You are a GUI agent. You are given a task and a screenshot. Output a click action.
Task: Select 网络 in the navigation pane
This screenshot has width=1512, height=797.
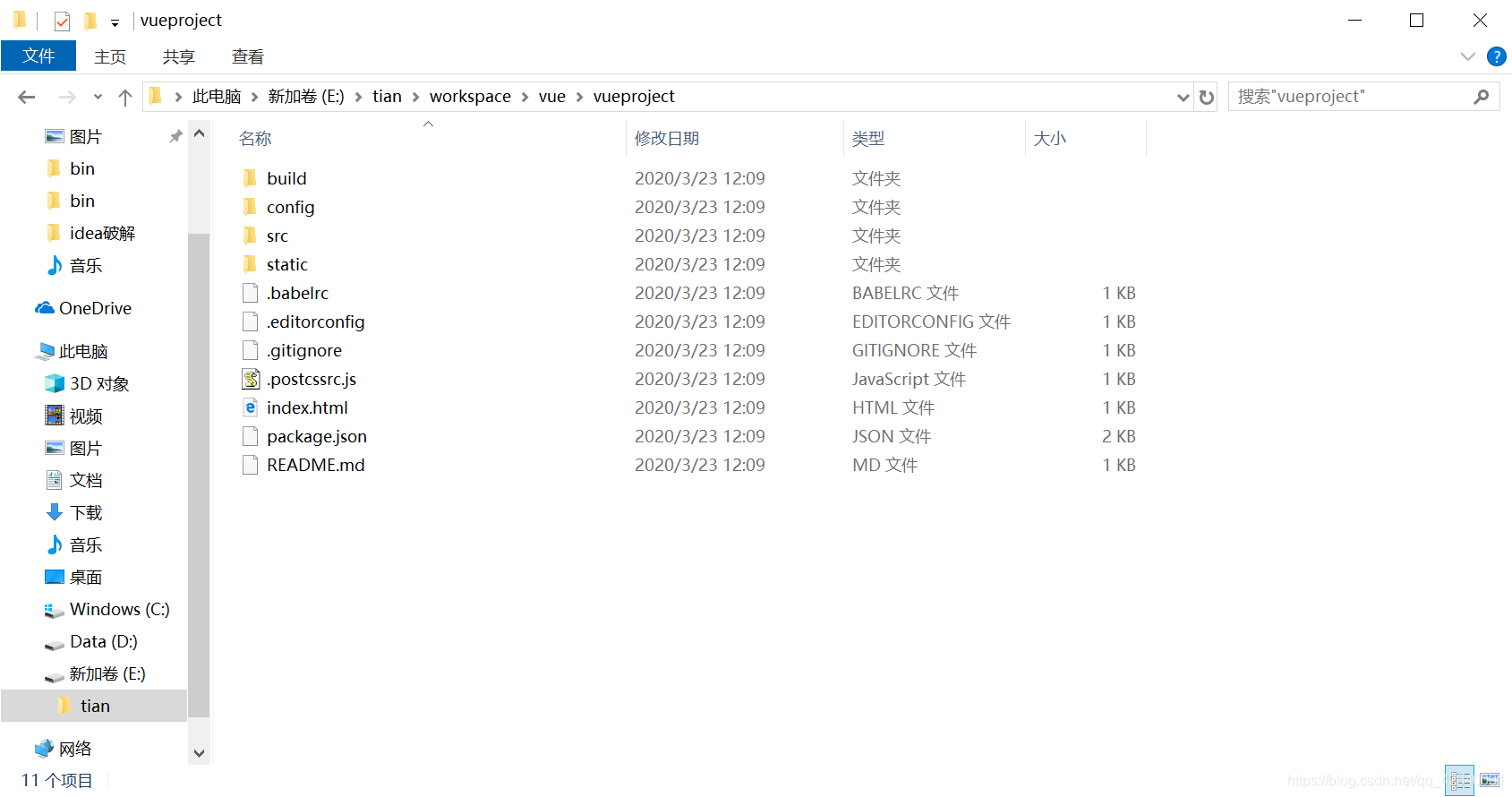click(75, 749)
